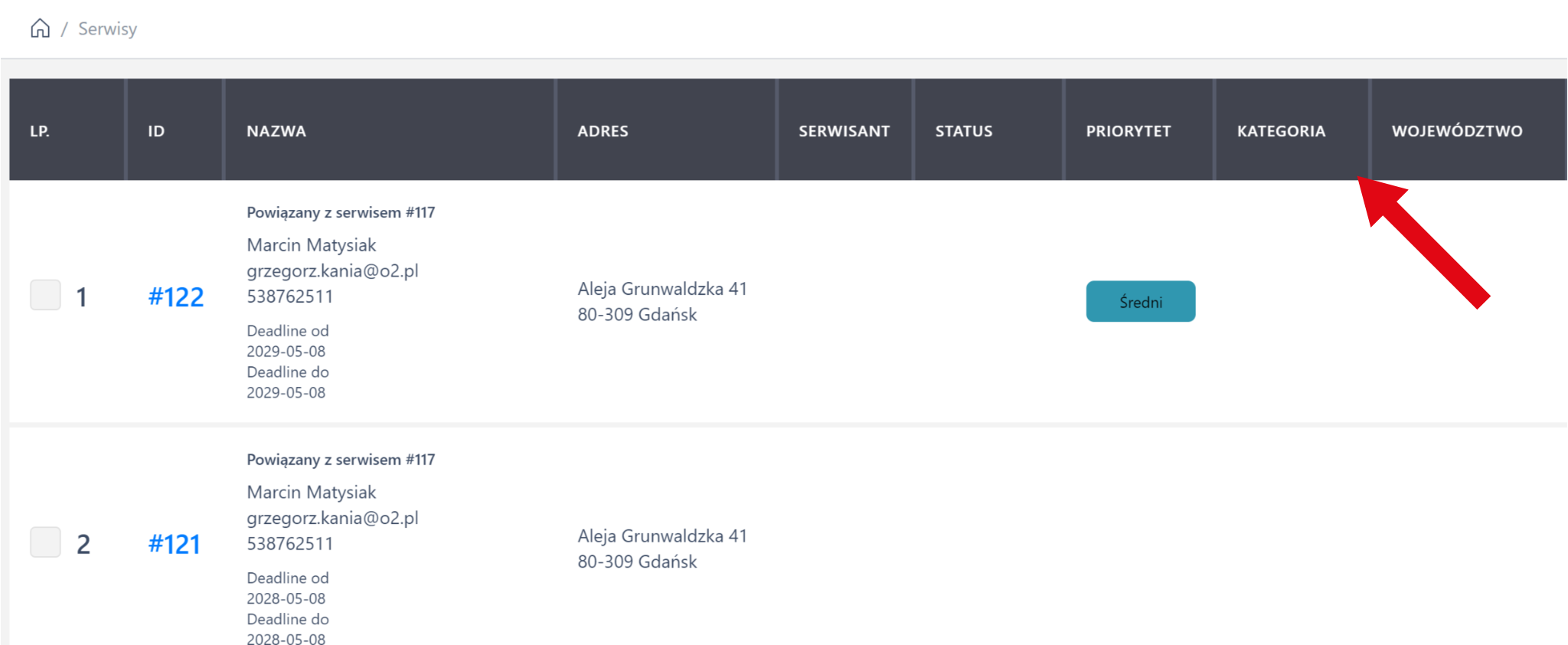Open the Serwisy breadcrumb link
The width and height of the screenshot is (1568, 645).
(107, 29)
